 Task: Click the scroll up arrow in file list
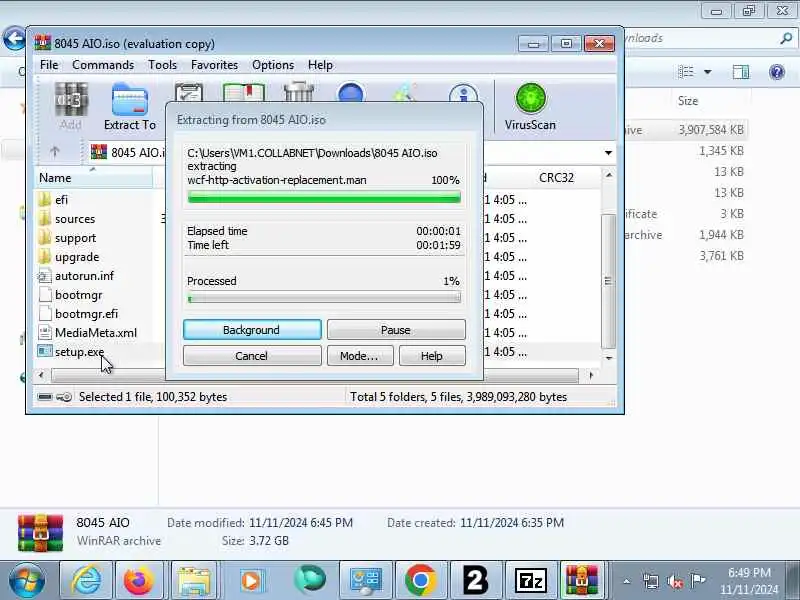click(x=608, y=175)
